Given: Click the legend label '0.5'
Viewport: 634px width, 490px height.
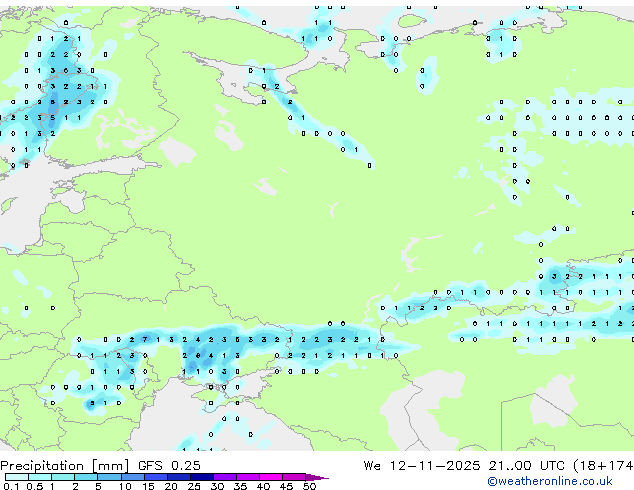Looking at the screenshot, I should click(35, 486).
